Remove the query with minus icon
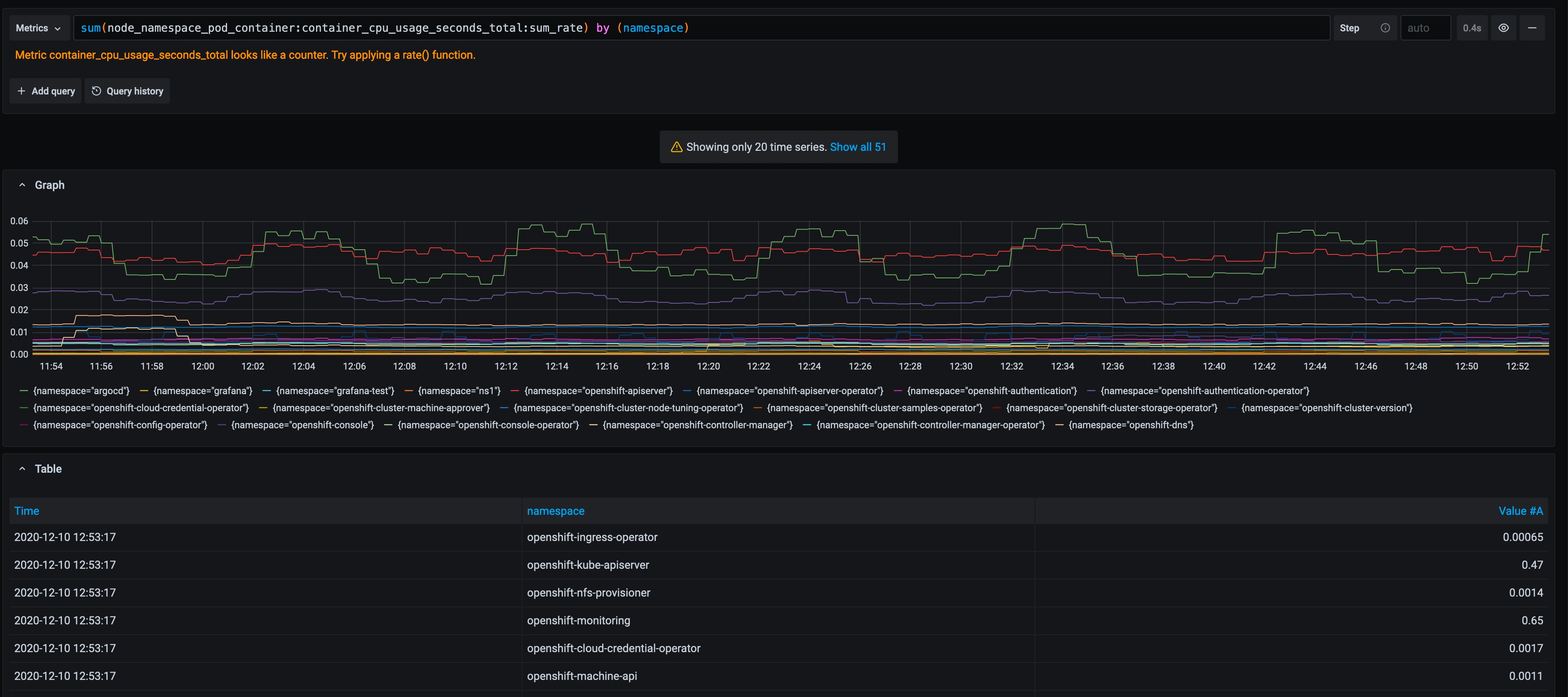 pyautogui.click(x=1531, y=28)
